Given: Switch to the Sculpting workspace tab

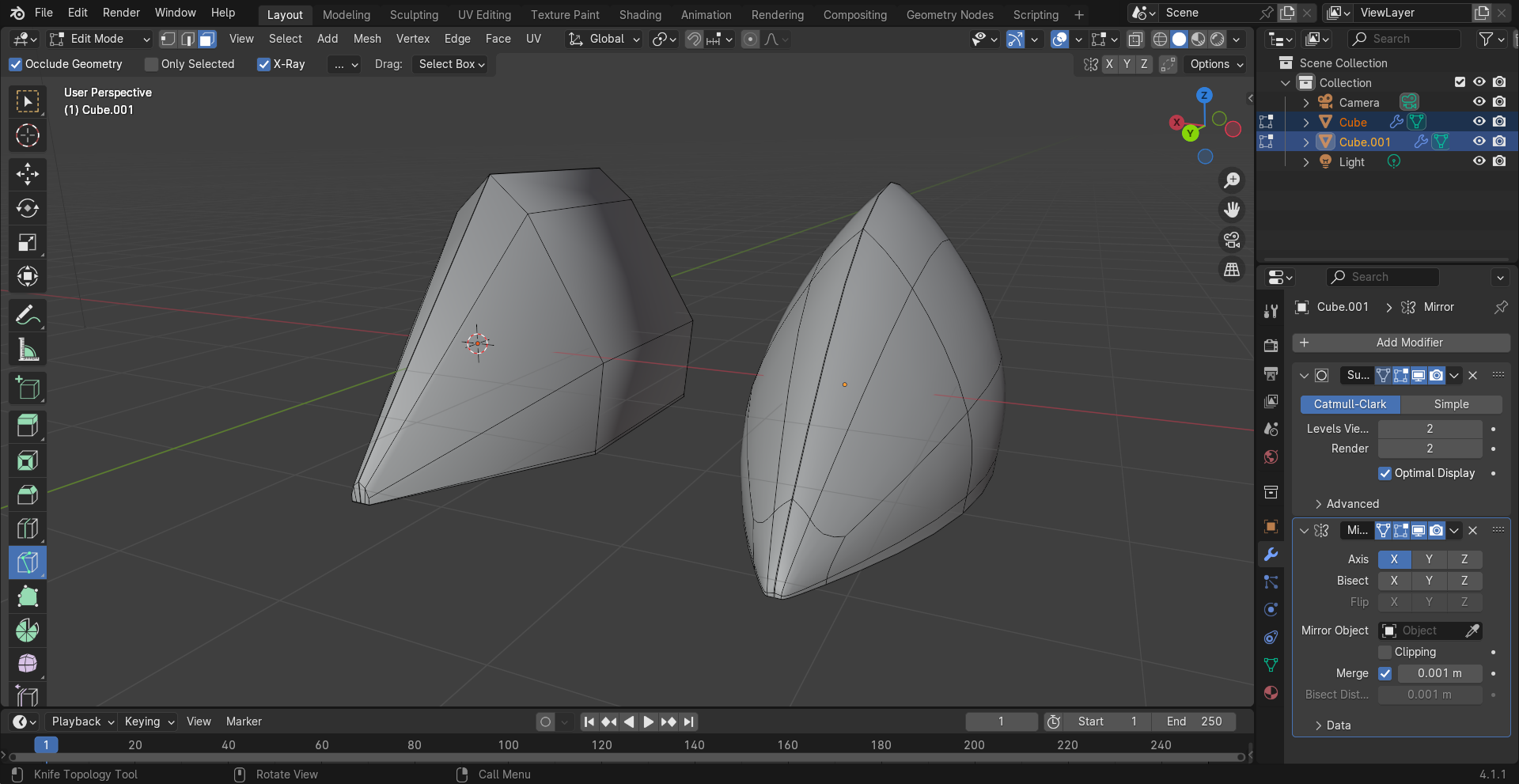Looking at the screenshot, I should (414, 14).
